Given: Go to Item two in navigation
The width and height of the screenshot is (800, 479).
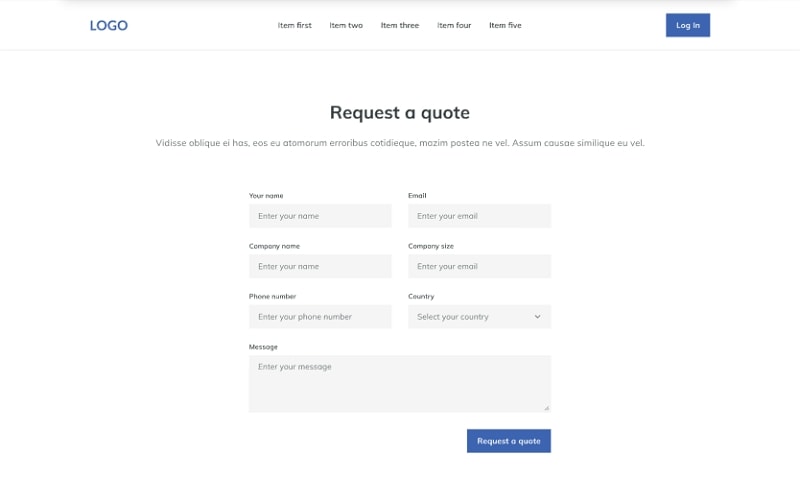Looking at the screenshot, I should coord(346,26).
